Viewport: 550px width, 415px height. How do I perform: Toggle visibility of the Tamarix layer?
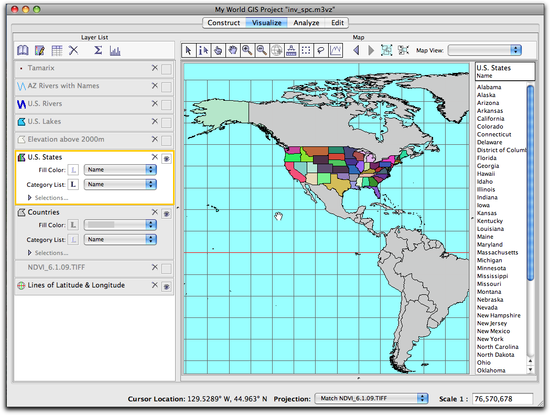pos(166,69)
